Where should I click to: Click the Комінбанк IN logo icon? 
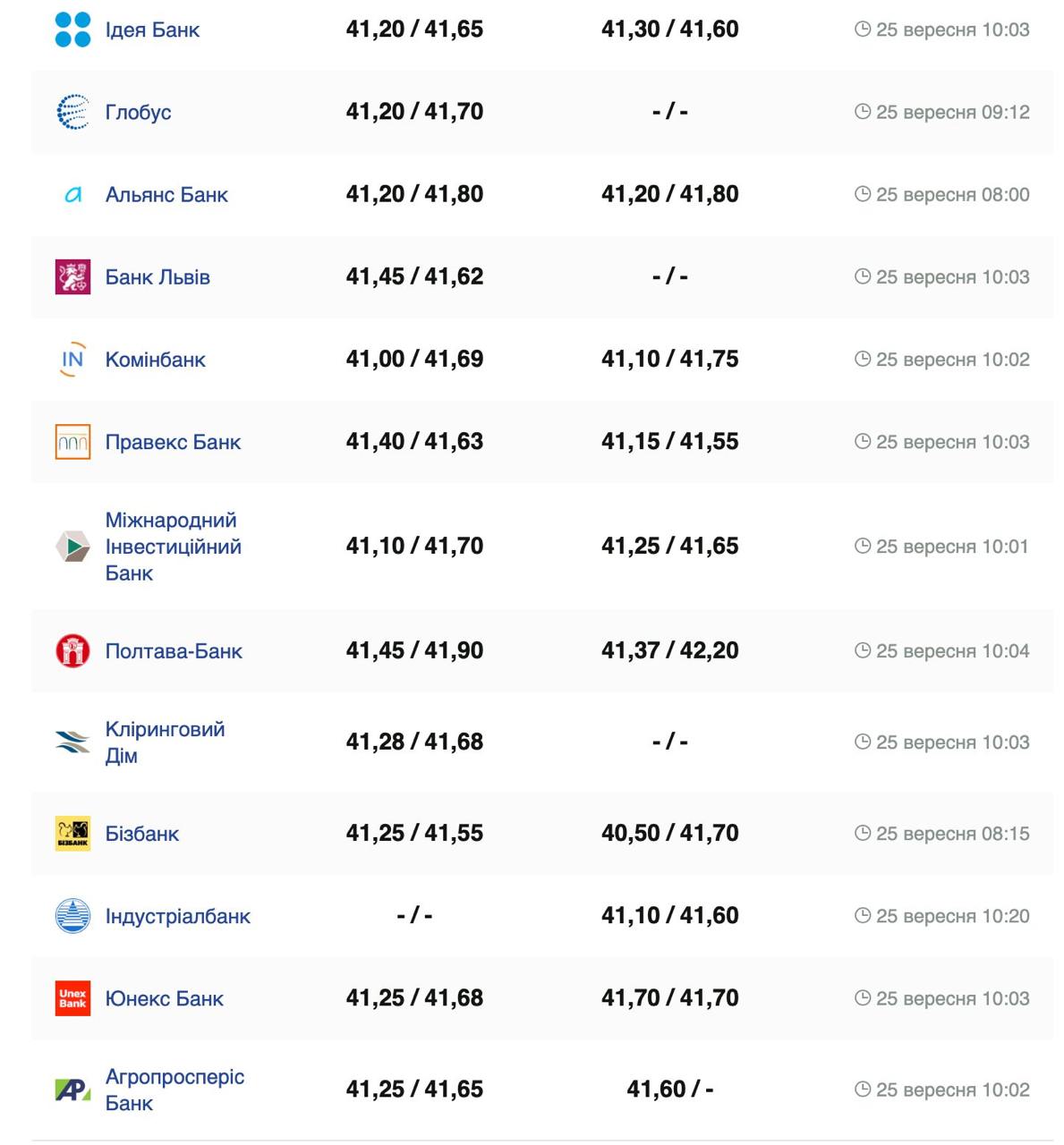click(72, 360)
